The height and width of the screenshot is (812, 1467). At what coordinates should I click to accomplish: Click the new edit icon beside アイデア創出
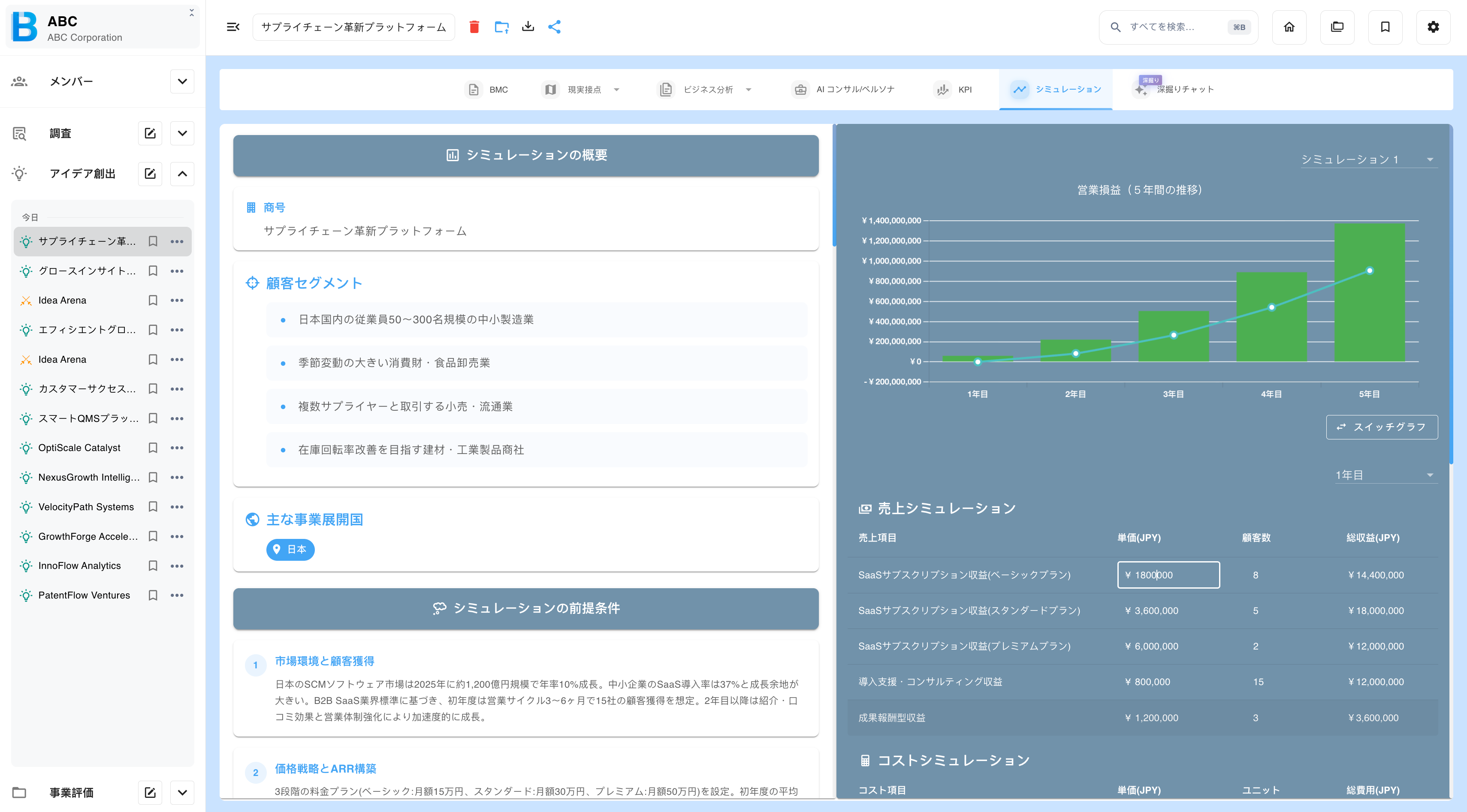pyautogui.click(x=150, y=174)
